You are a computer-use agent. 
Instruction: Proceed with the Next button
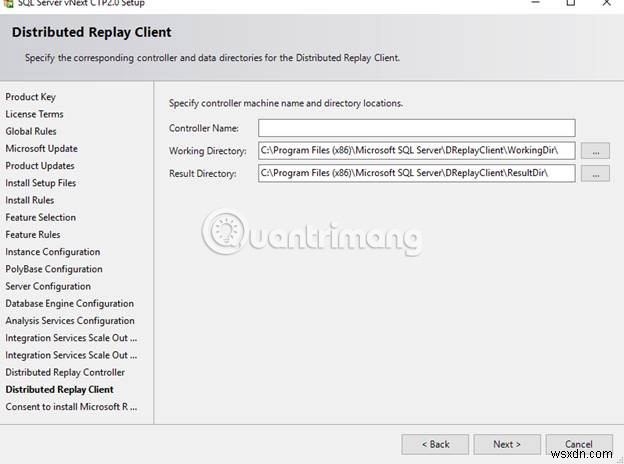coord(507,444)
